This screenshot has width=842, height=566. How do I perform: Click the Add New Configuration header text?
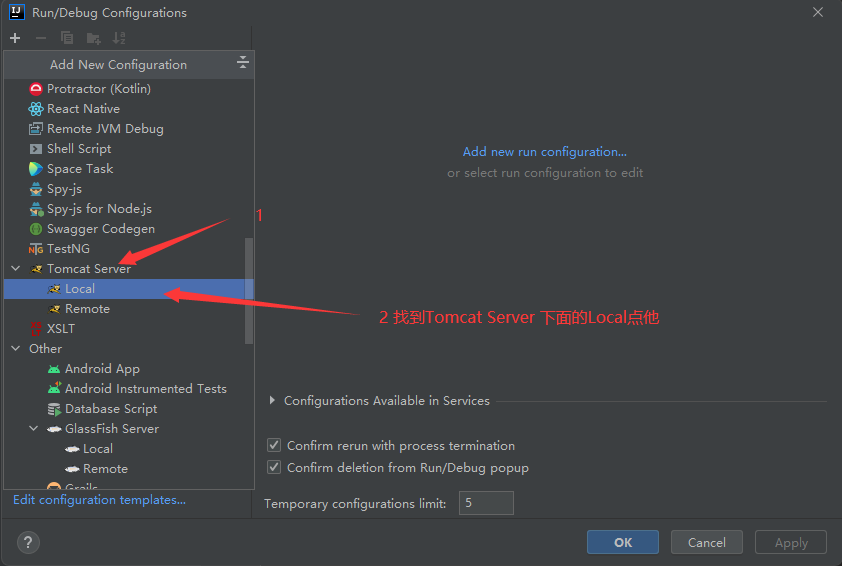click(x=119, y=65)
